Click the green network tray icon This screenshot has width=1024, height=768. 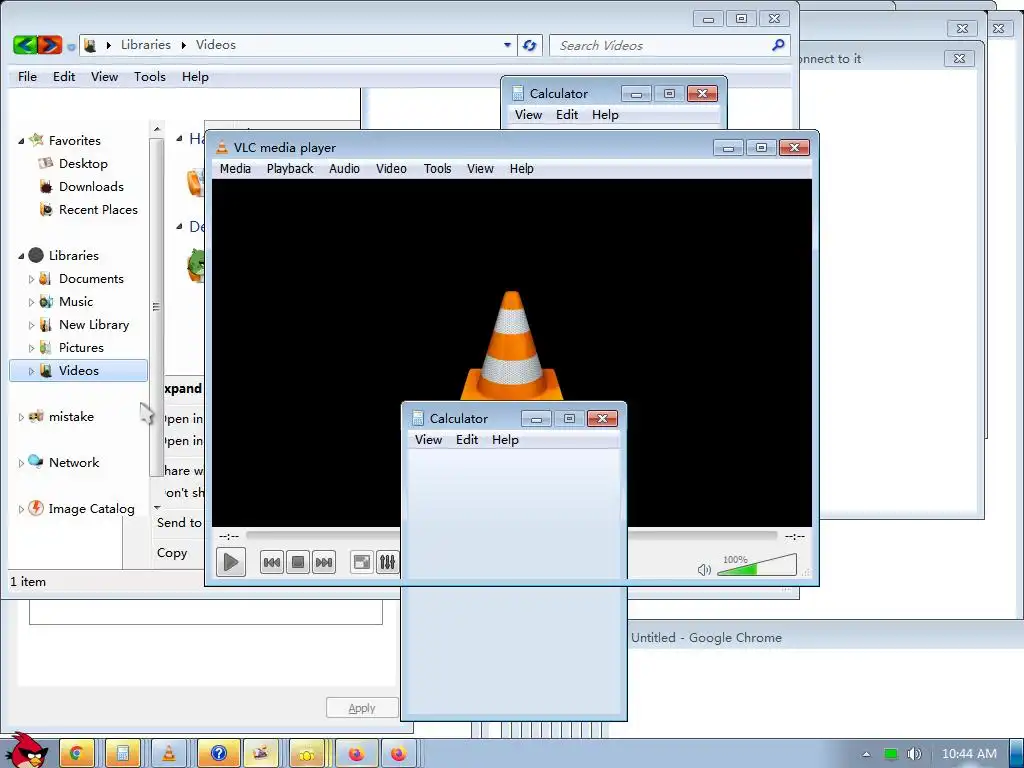tap(891, 754)
